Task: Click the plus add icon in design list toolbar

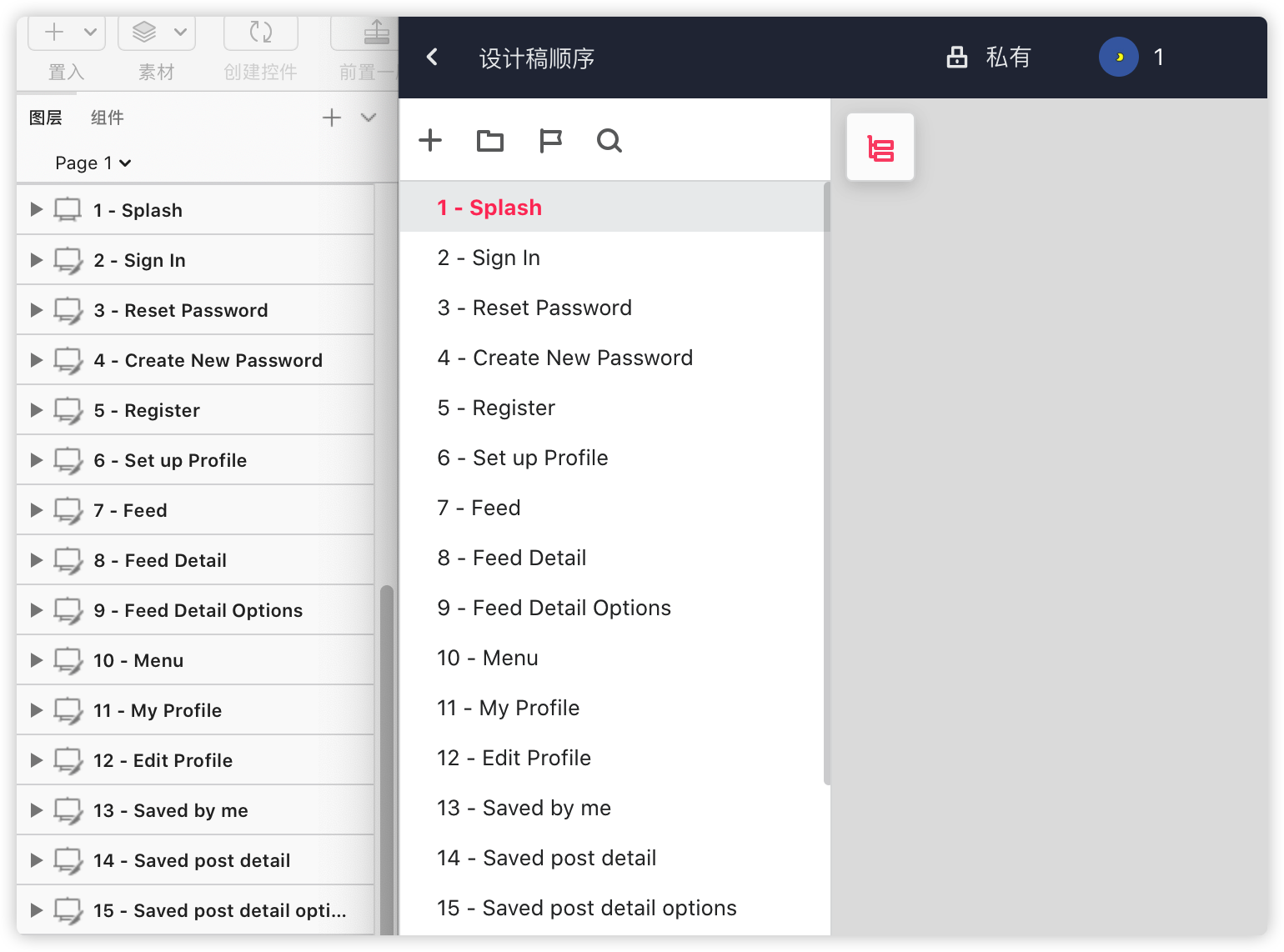Action: (430, 140)
